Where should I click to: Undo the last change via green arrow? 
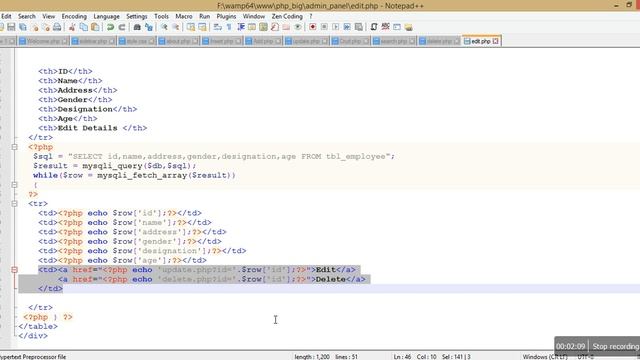(x=110, y=27)
